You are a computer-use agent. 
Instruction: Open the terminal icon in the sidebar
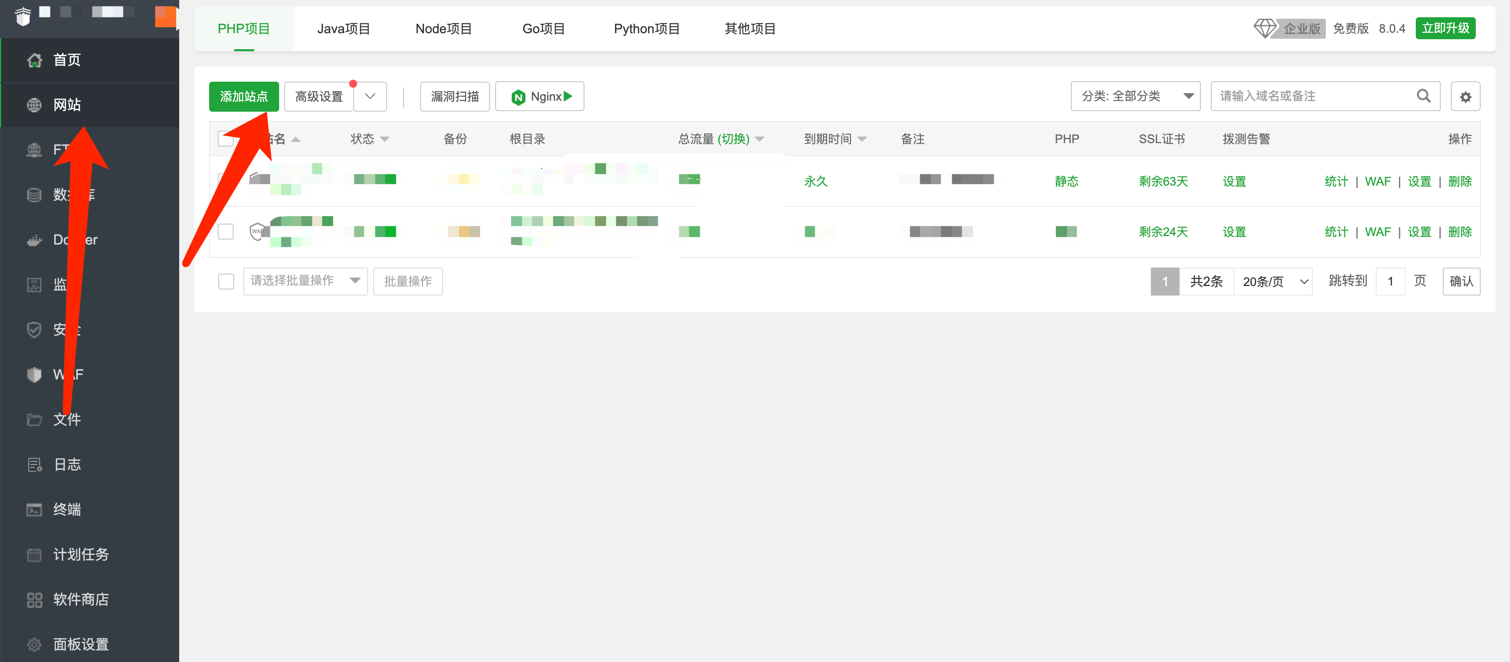pyautogui.click(x=35, y=510)
